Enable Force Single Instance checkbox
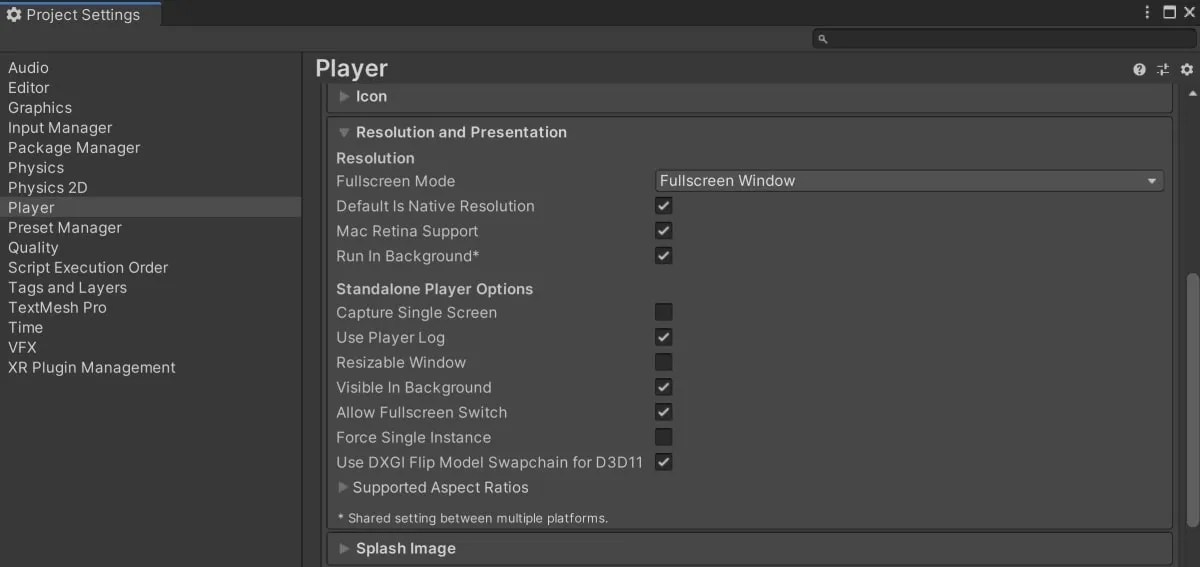The image size is (1200, 567). [x=663, y=437]
